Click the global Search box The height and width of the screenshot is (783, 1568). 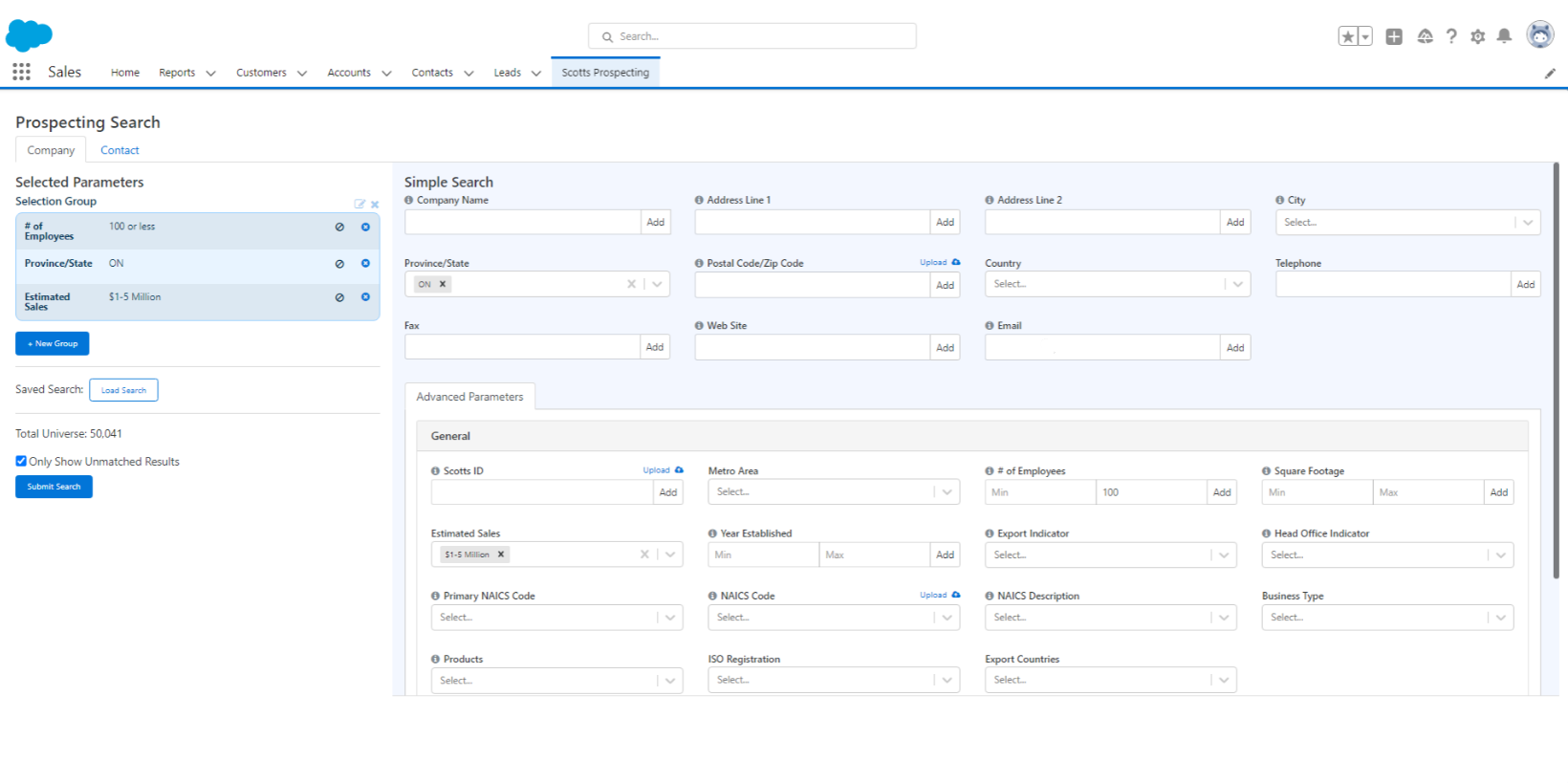(x=752, y=36)
